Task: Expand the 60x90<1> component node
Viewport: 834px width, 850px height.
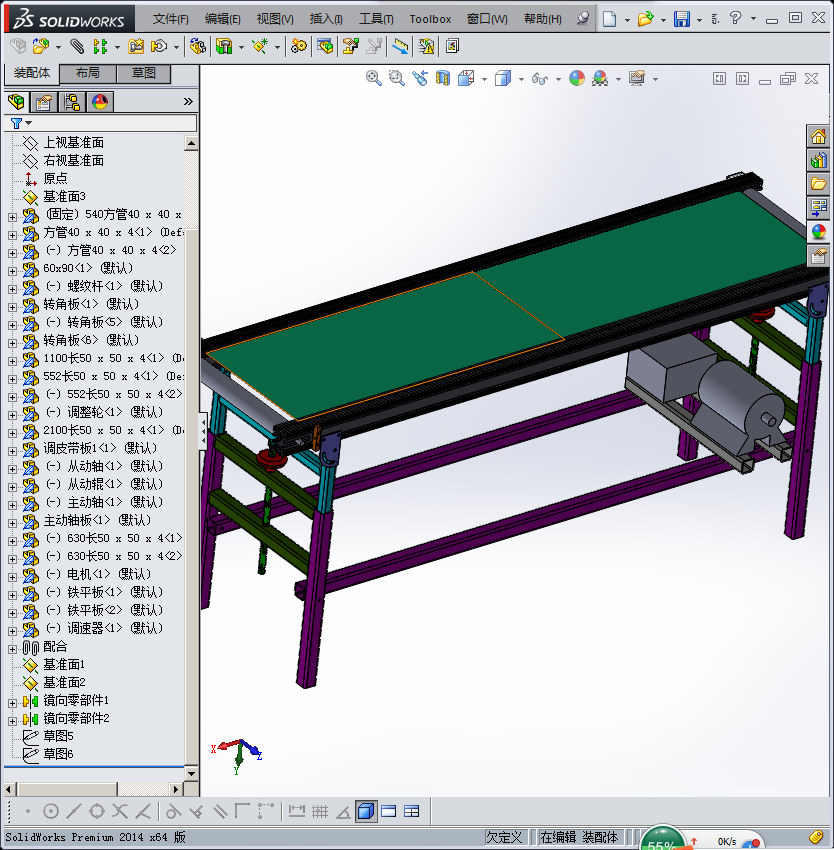Action: pyautogui.click(x=12, y=271)
